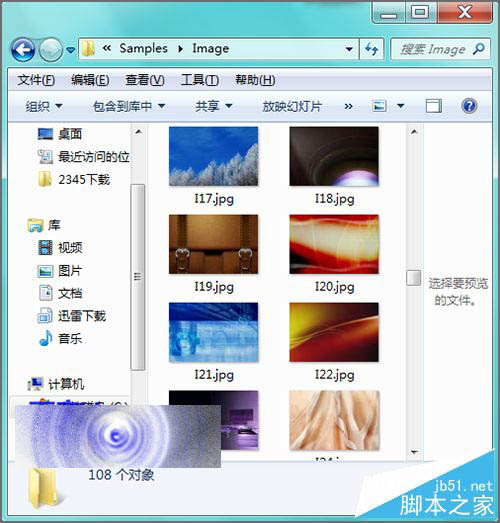Viewport: 500px width, 523px height.
Task: Click the blue help question mark icon
Action: click(x=469, y=106)
